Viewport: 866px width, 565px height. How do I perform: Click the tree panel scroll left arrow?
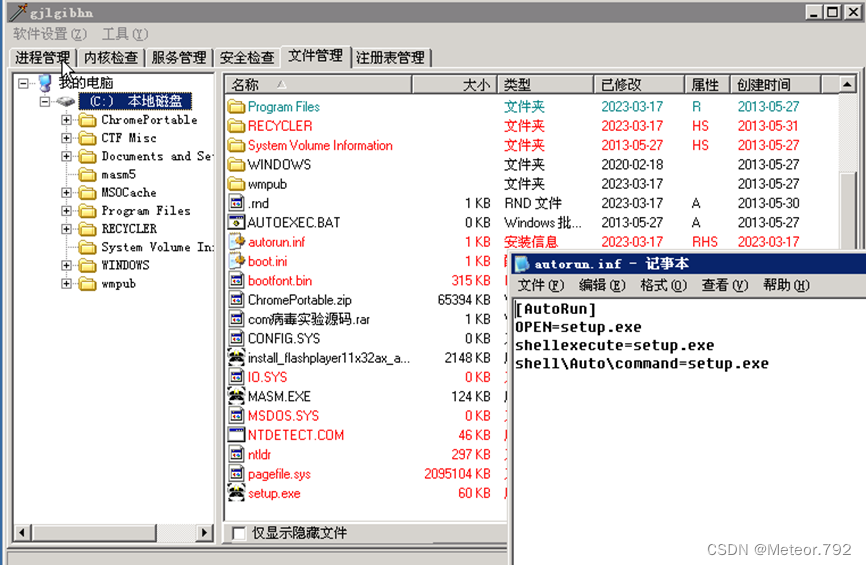(22, 533)
